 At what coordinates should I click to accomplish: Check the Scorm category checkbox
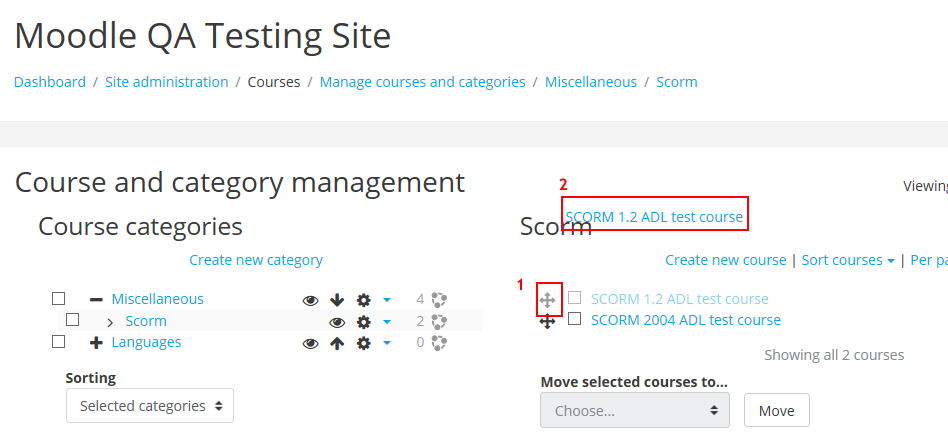[x=73, y=319]
